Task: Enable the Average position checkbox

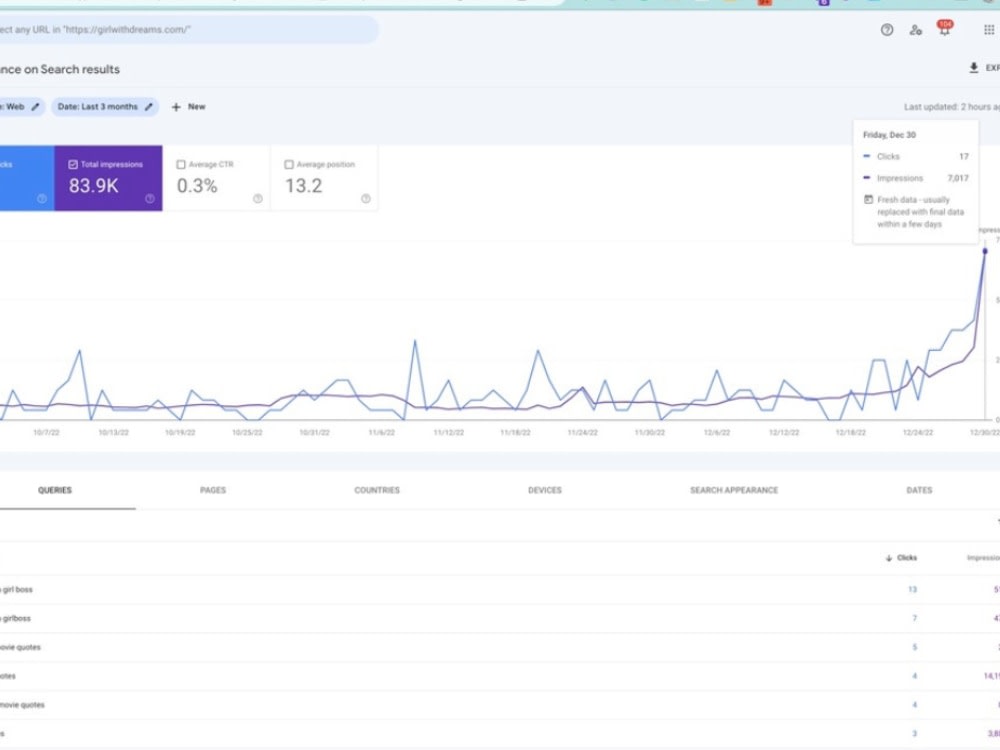Action: tap(289, 165)
